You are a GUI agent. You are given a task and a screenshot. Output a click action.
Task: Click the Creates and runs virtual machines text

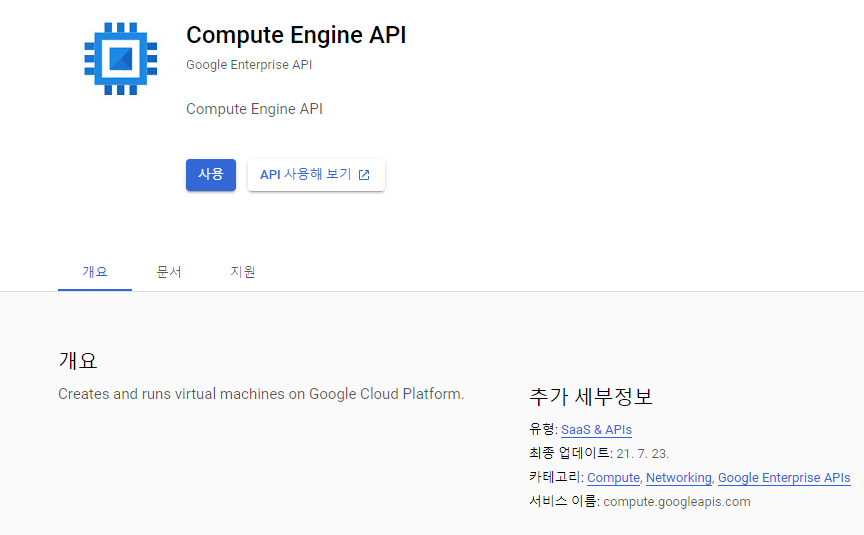pos(261,394)
